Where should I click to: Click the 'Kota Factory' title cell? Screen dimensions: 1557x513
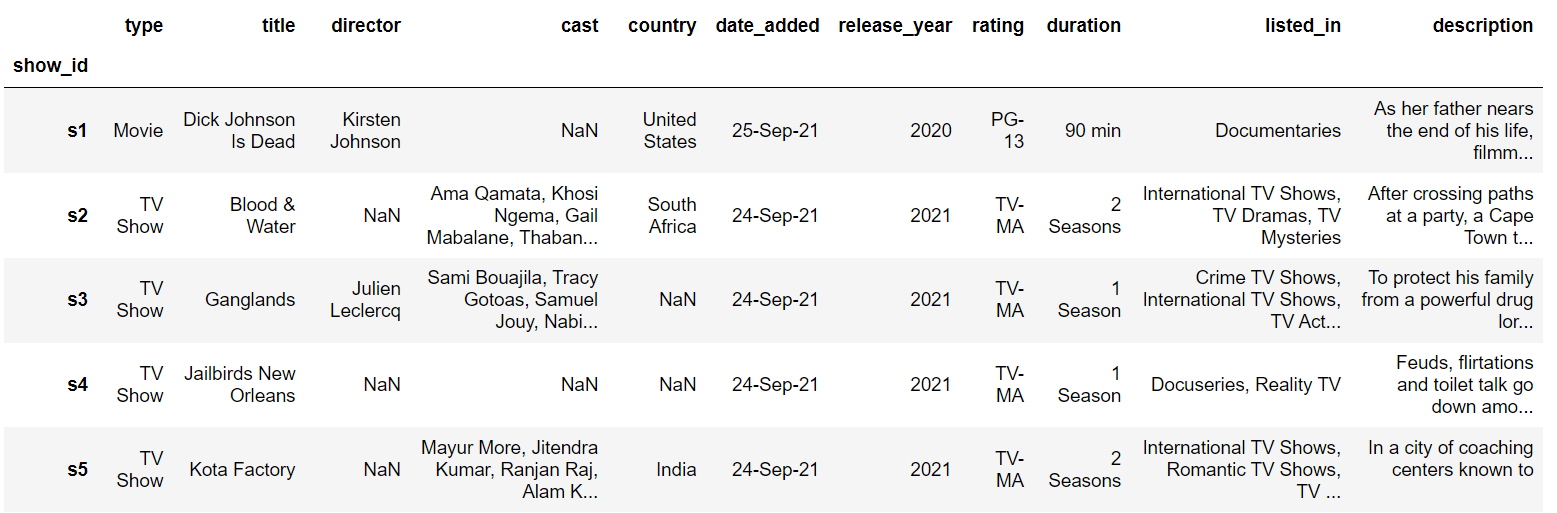click(x=243, y=469)
